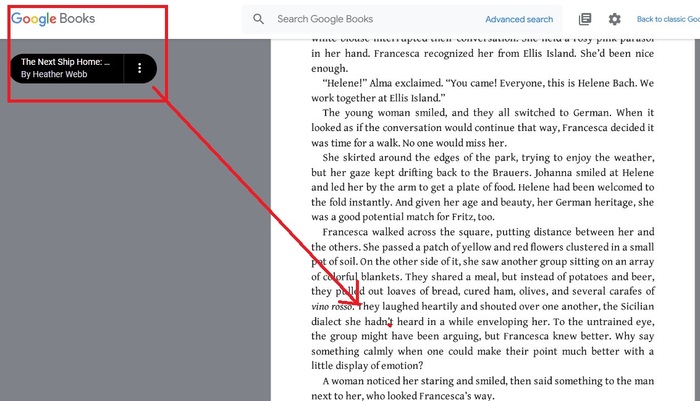700x401 pixels.
Task: Click The Next Ship Home book title
Action: (x=65, y=62)
